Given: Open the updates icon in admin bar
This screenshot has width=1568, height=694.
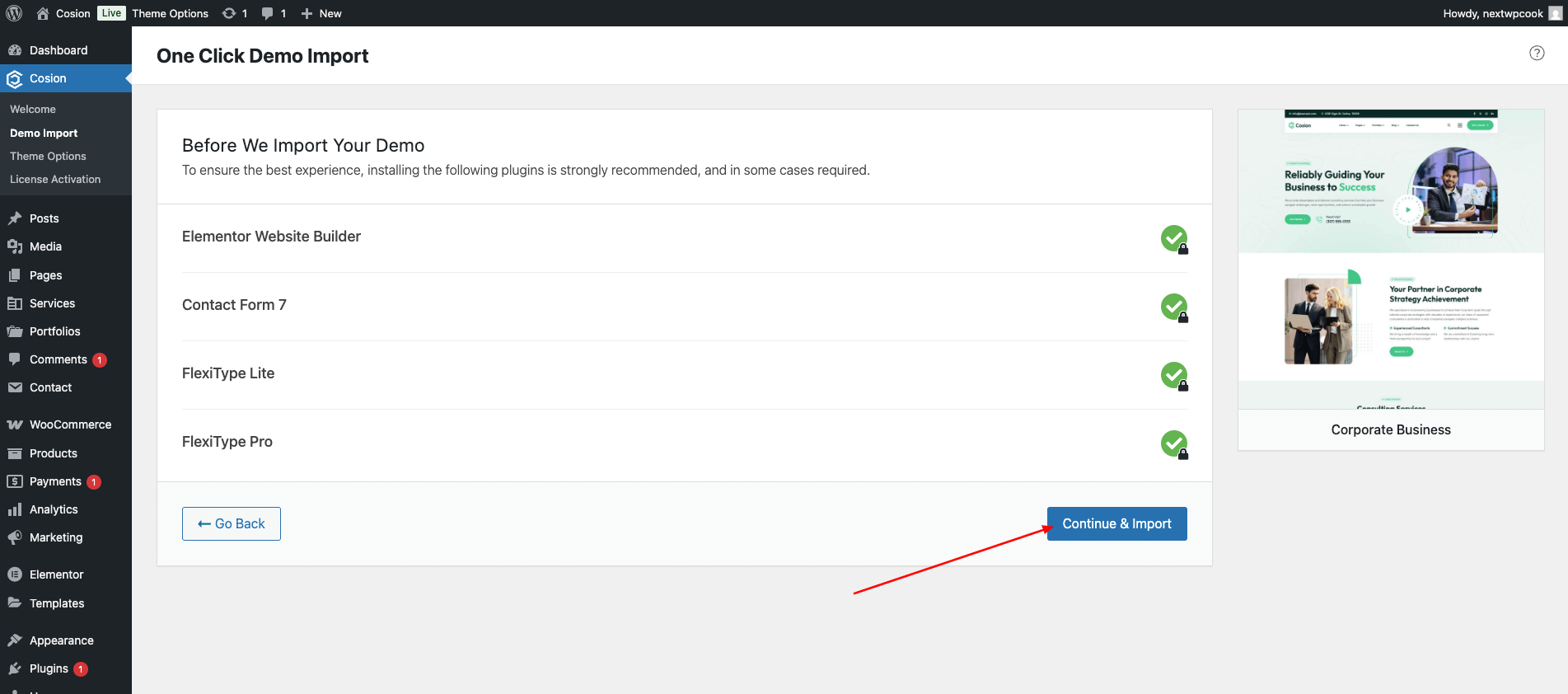Looking at the screenshot, I should (x=229, y=13).
